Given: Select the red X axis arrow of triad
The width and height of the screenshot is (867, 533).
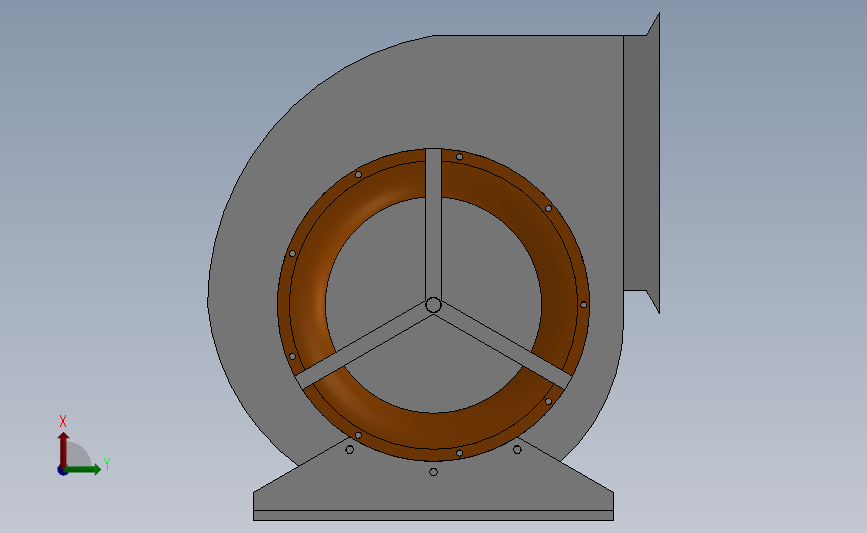Looking at the screenshot, I should 64,450.
